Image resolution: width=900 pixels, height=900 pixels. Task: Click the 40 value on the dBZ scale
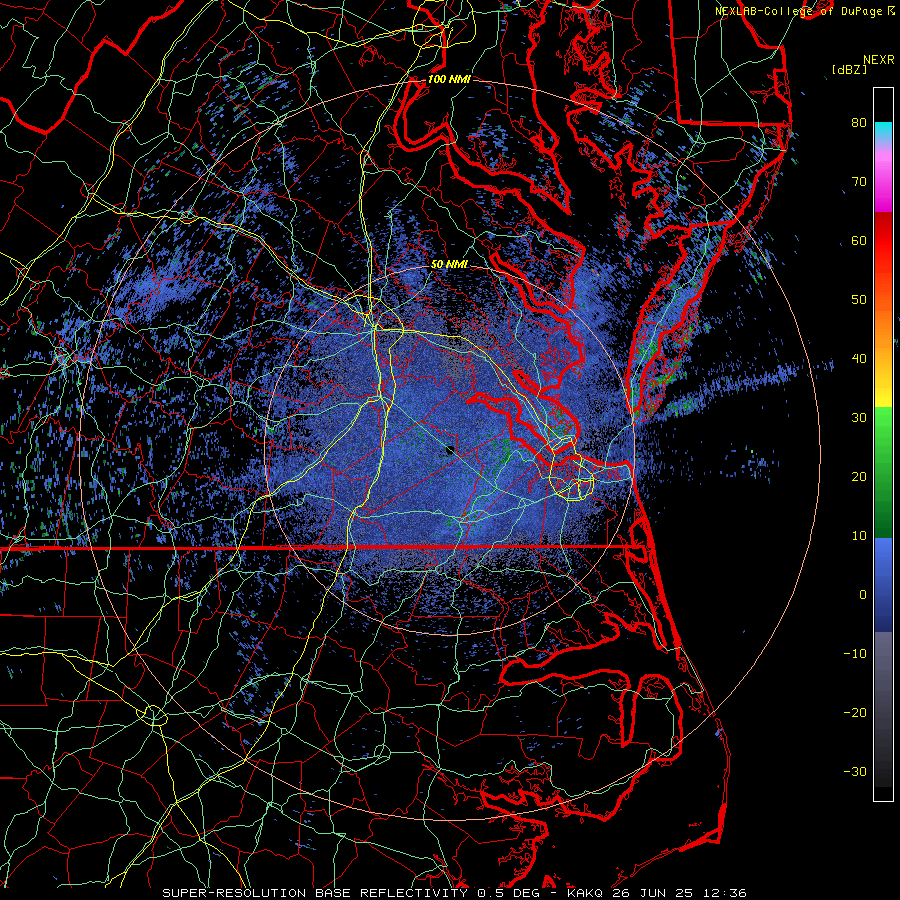point(859,359)
